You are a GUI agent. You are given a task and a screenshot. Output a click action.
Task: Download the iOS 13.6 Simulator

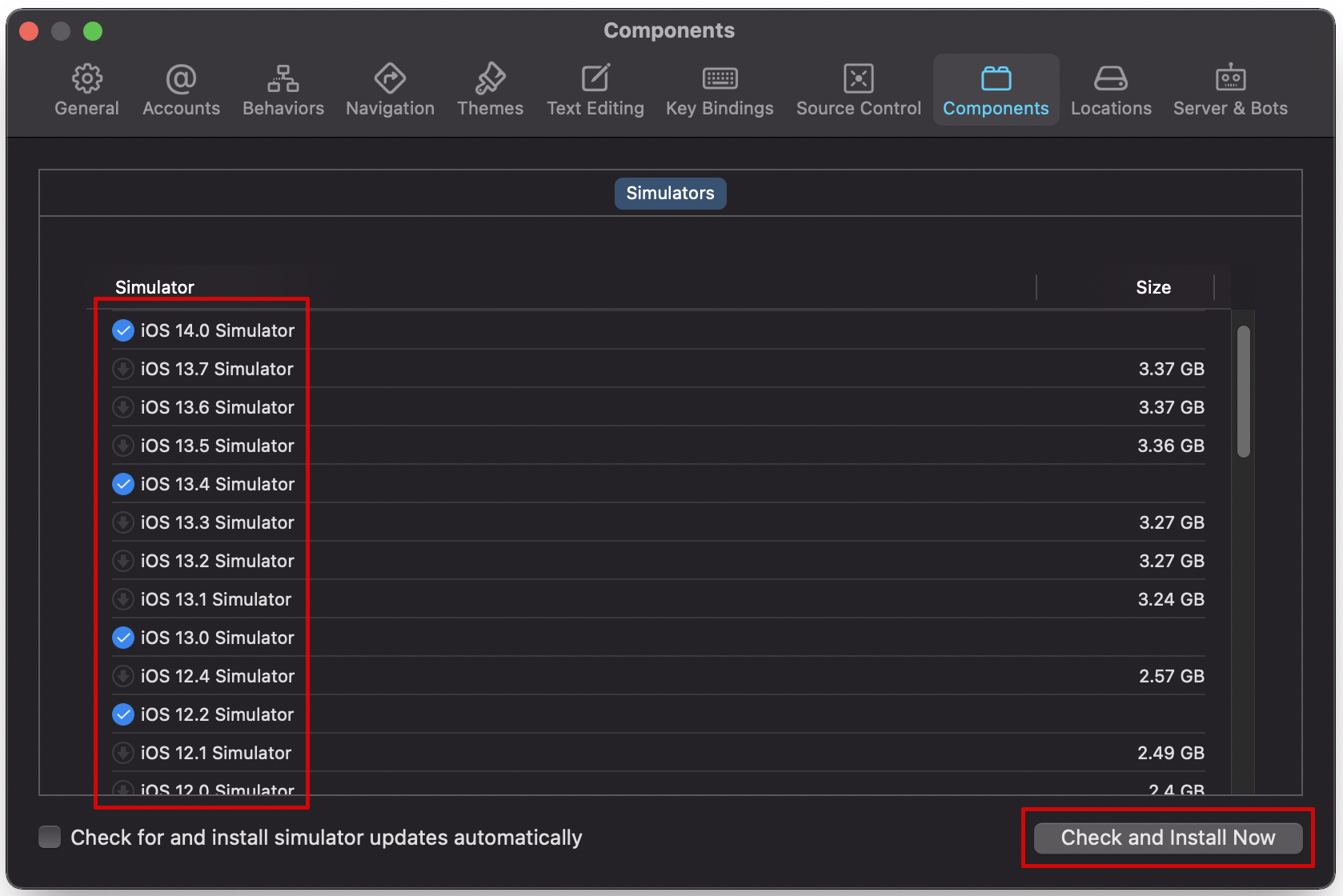point(122,407)
